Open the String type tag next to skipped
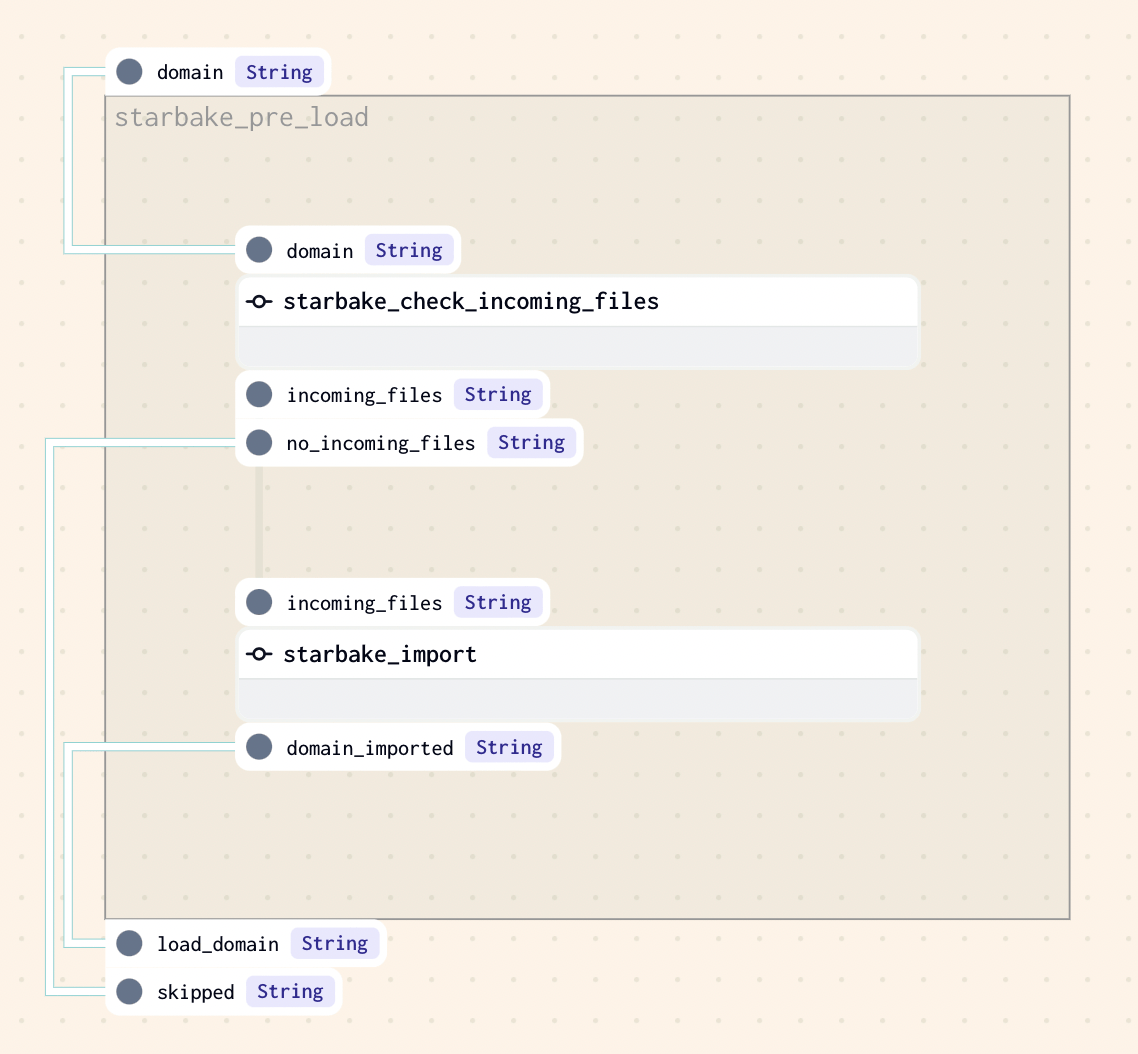 point(290,991)
